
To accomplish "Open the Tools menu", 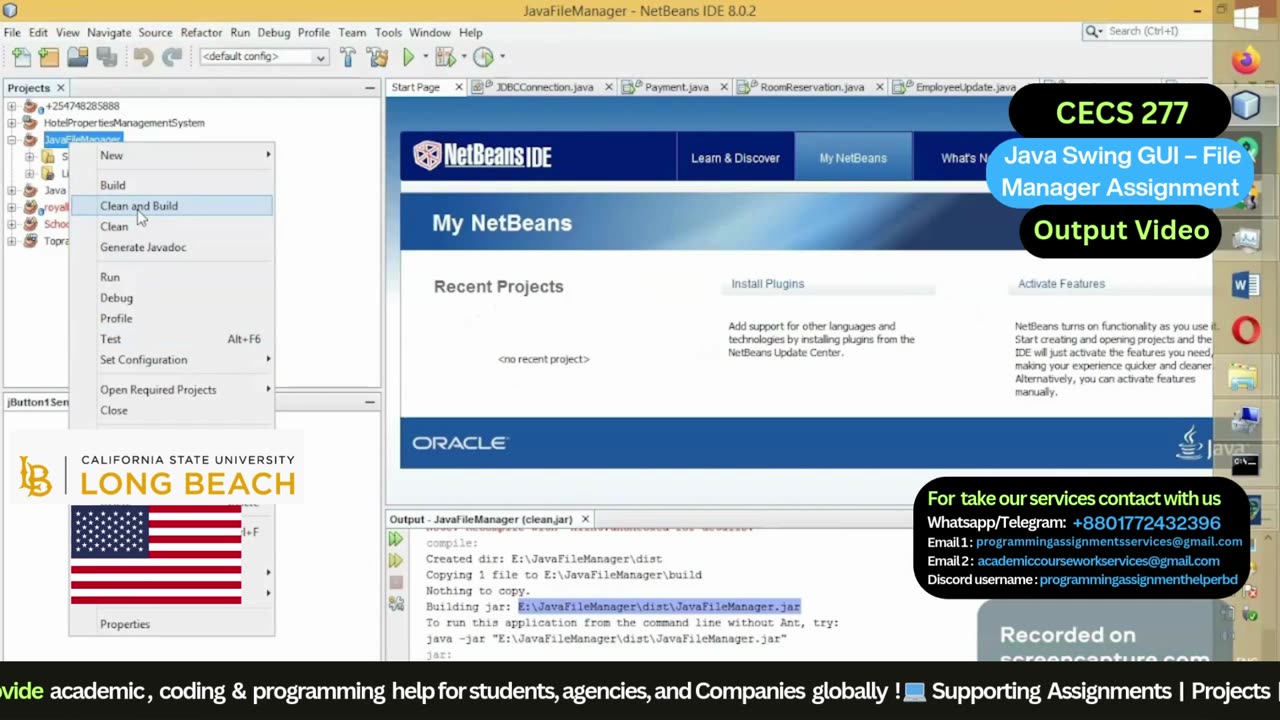I will click(x=388, y=32).
